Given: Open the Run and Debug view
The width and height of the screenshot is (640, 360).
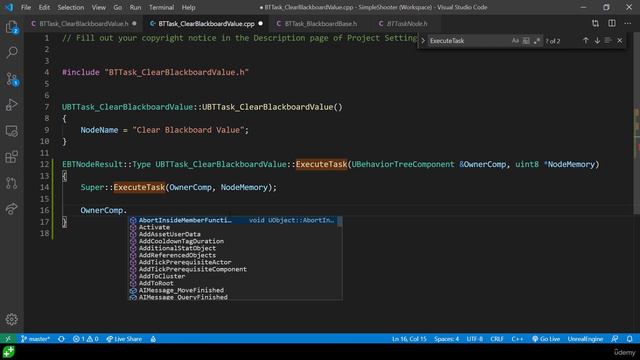Looking at the screenshot, I should (x=12, y=105).
